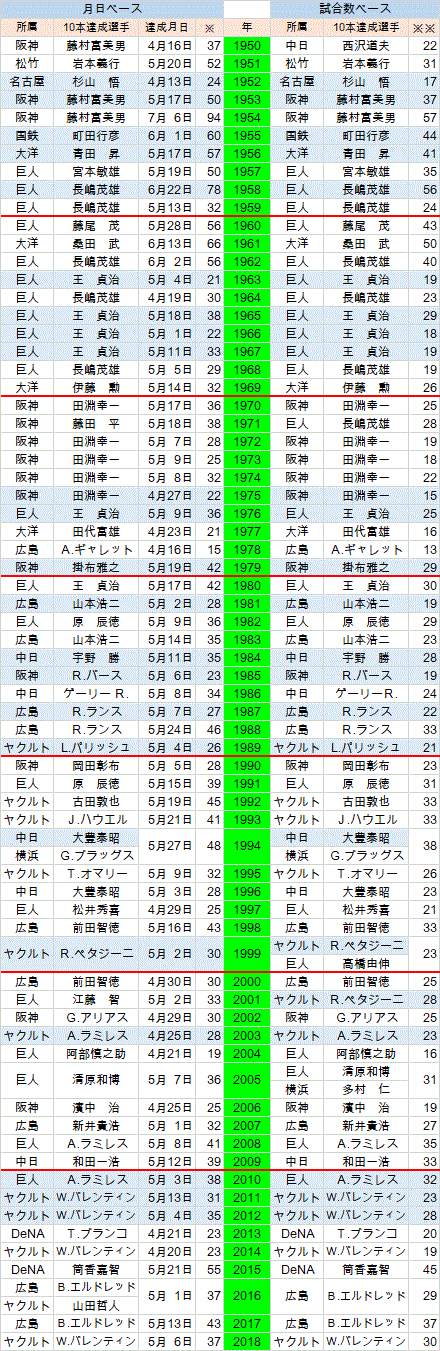The image size is (440, 1351).
Task: Select the date 5月12日 in the 2009 row
Action: point(169,1162)
